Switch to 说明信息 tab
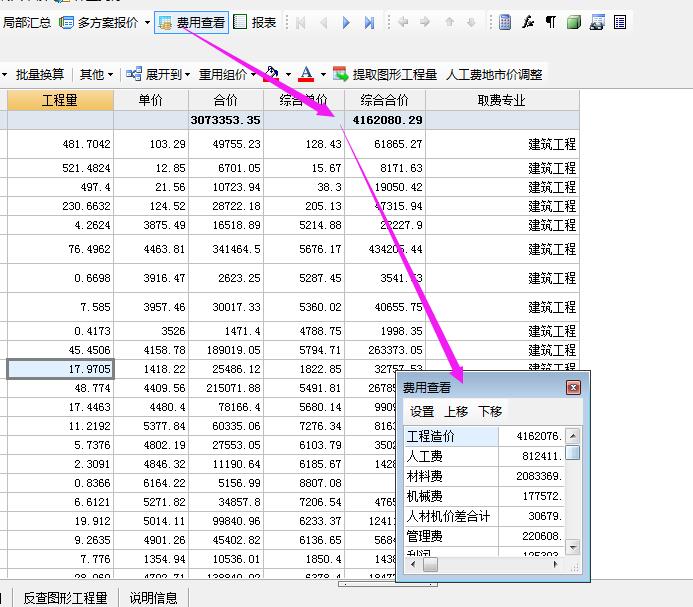 [153, 598]
